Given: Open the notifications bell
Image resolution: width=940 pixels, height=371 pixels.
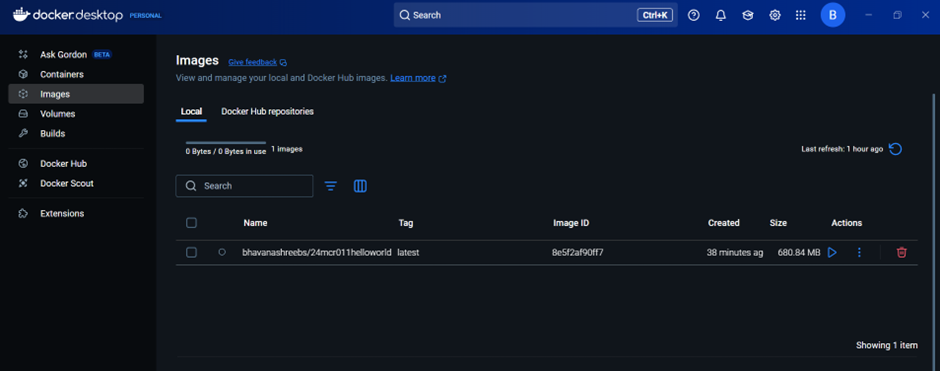Looking at the screenshot, I should coord(721,16).
